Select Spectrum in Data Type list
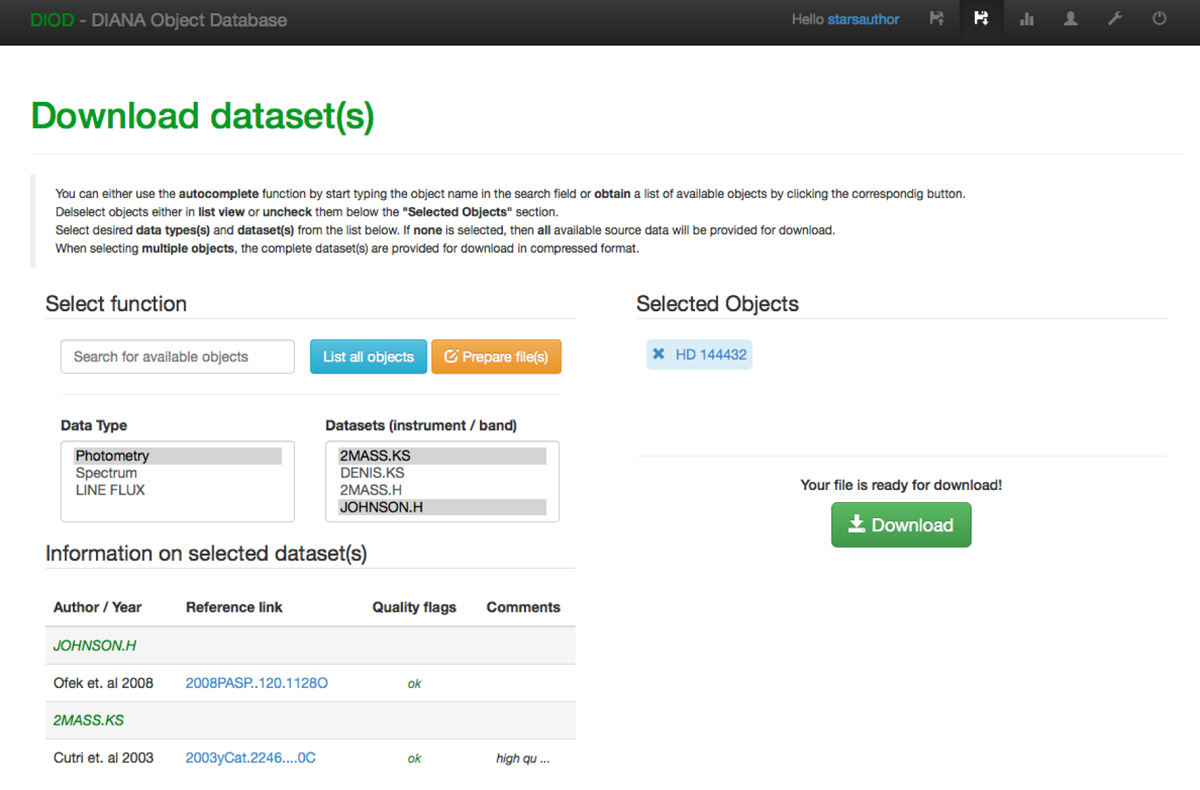Image resolution: width=1200 pixels, height=790 pixels. click(x=106, y=473)
